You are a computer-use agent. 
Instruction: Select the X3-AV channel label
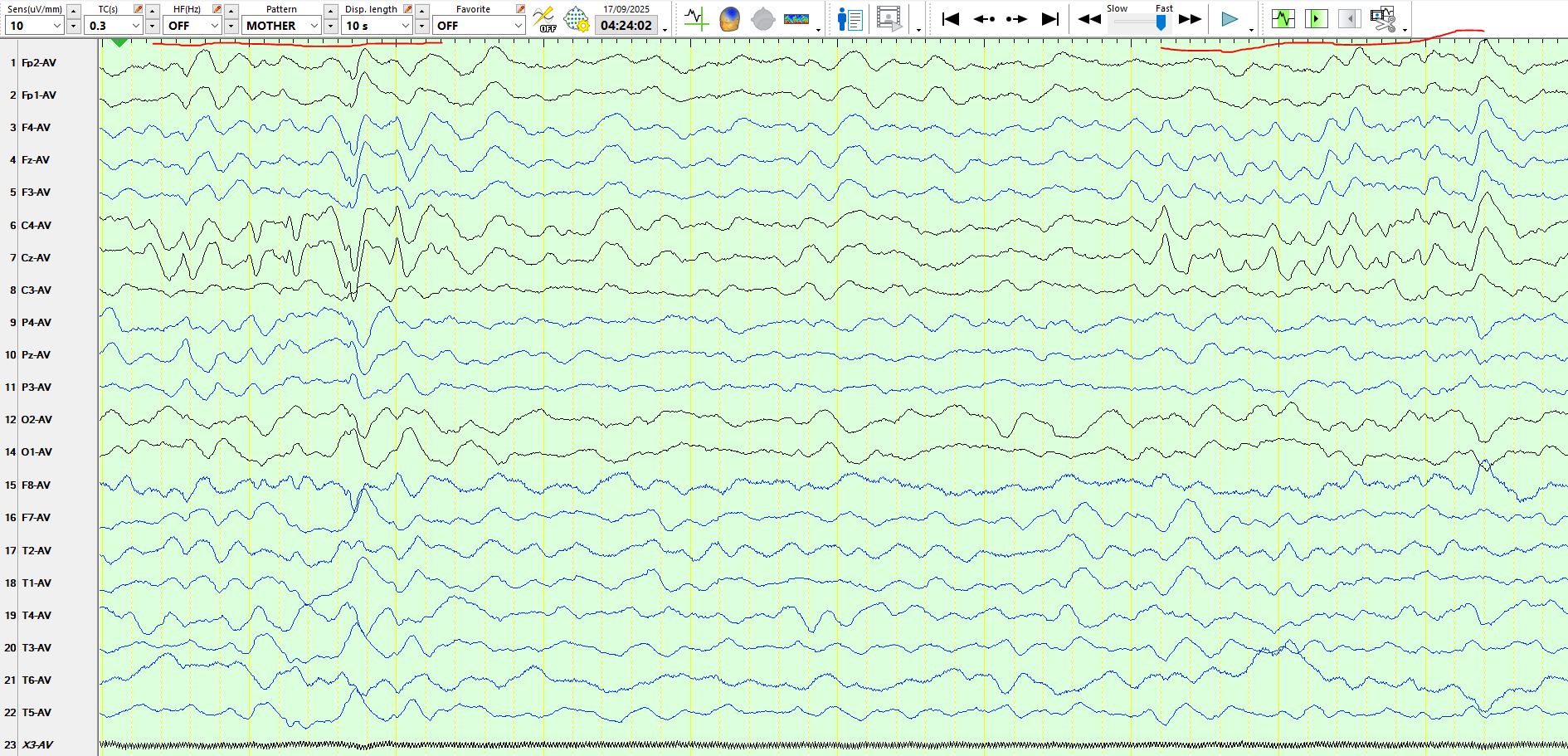pyautogui.click(x=37, y=744)
